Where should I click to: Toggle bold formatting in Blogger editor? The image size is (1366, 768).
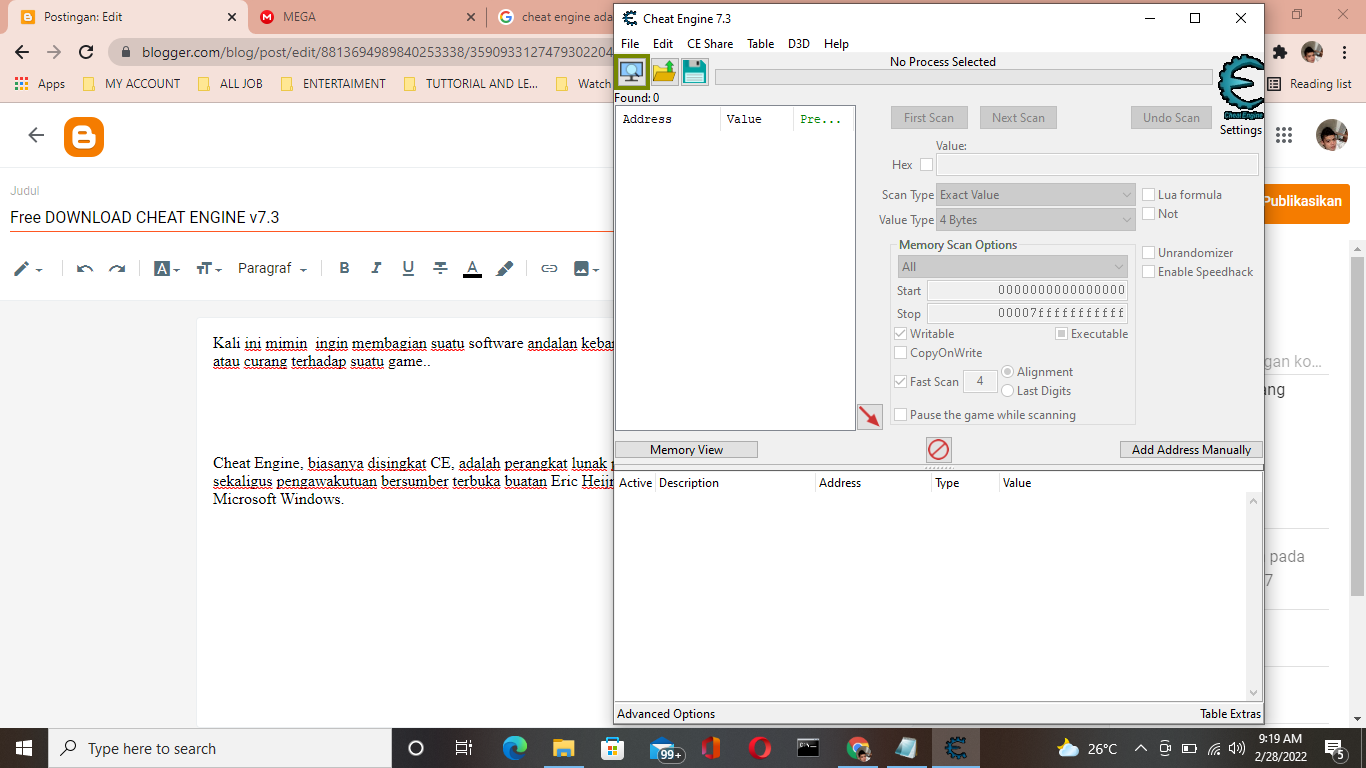[344, 268]
